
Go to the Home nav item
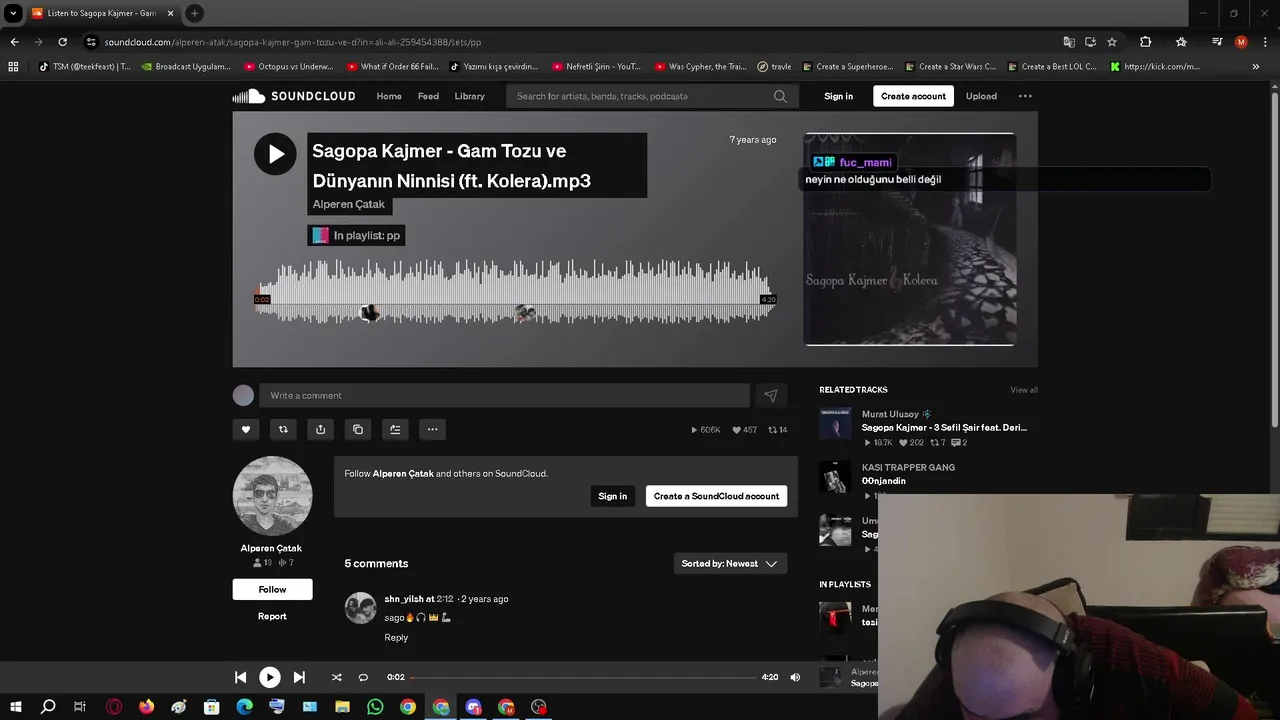click(x=389, y=96)
